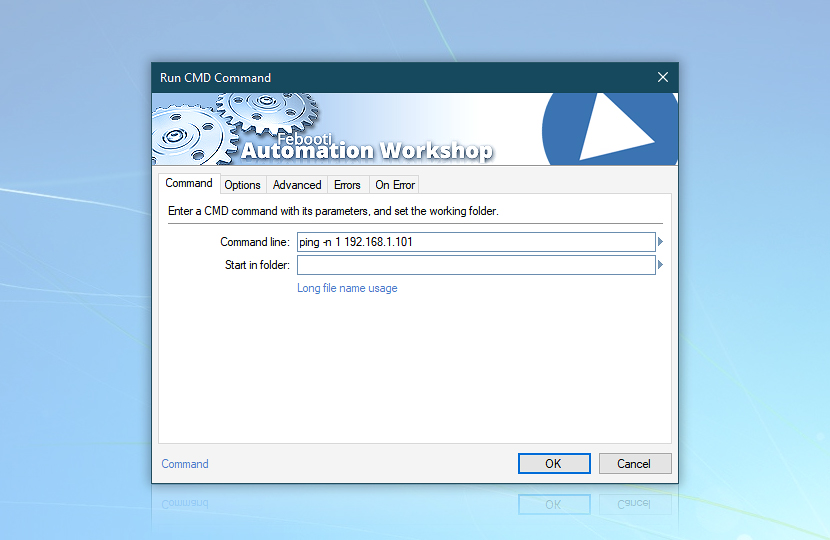Image resolution: width=830 pixels, height=540 pixels.
Task: Open the Long file name usage link
Action: coord(347,288)
